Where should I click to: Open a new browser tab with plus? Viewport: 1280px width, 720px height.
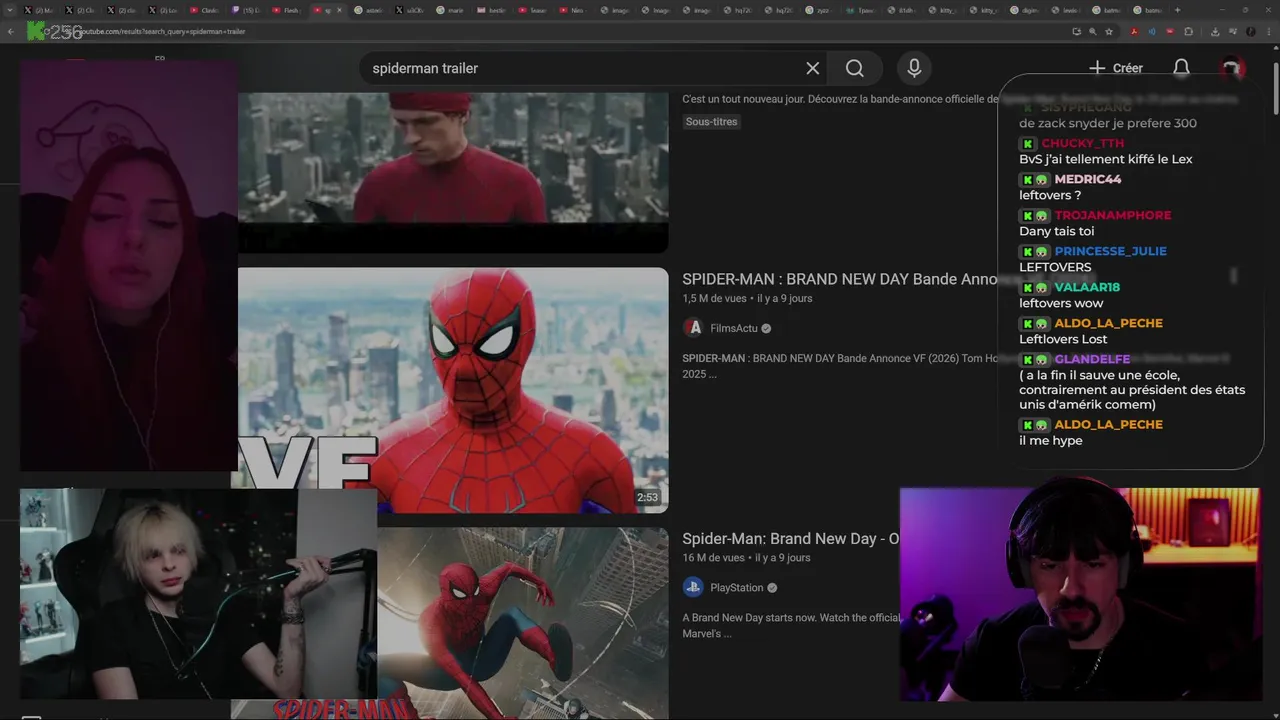coord(1177,10)
